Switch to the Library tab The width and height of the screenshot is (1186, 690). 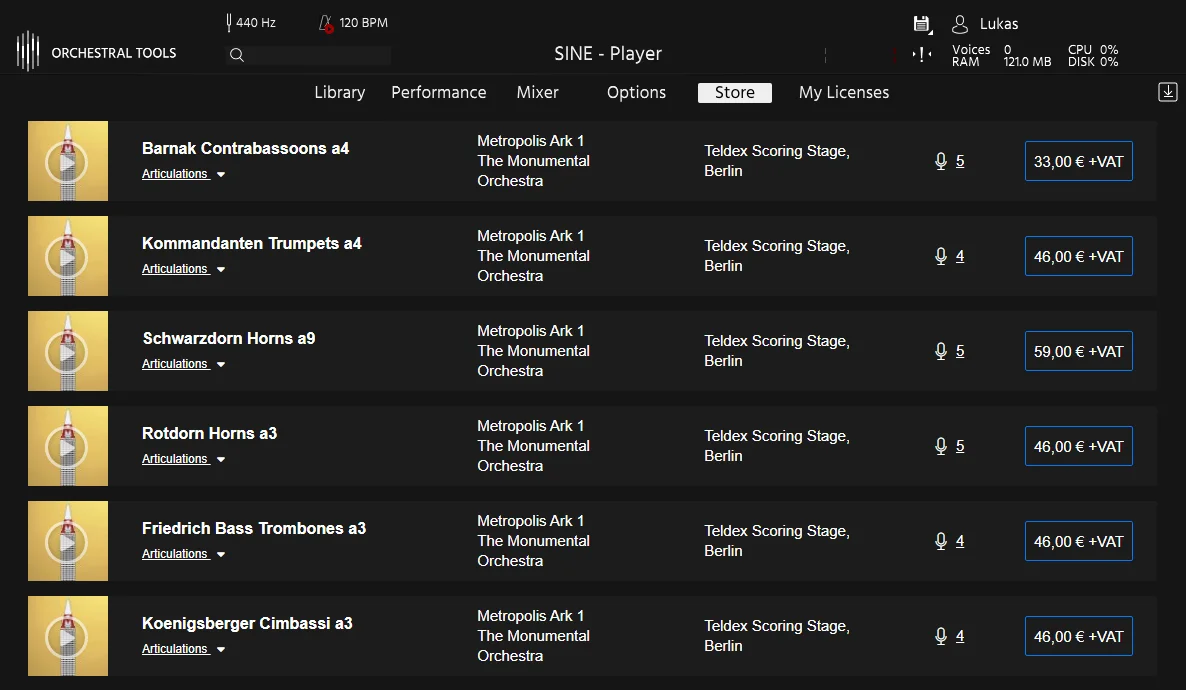pos(340,92)
